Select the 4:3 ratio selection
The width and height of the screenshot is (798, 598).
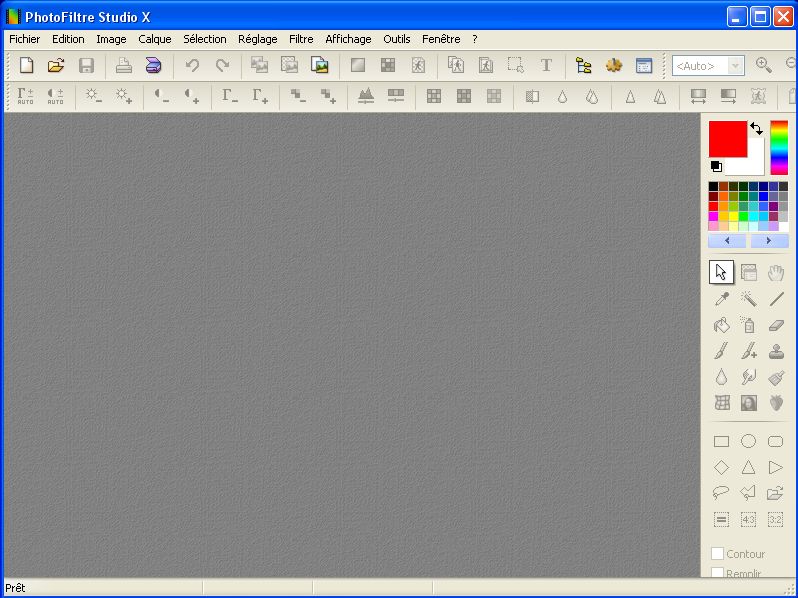pos(748,520)
